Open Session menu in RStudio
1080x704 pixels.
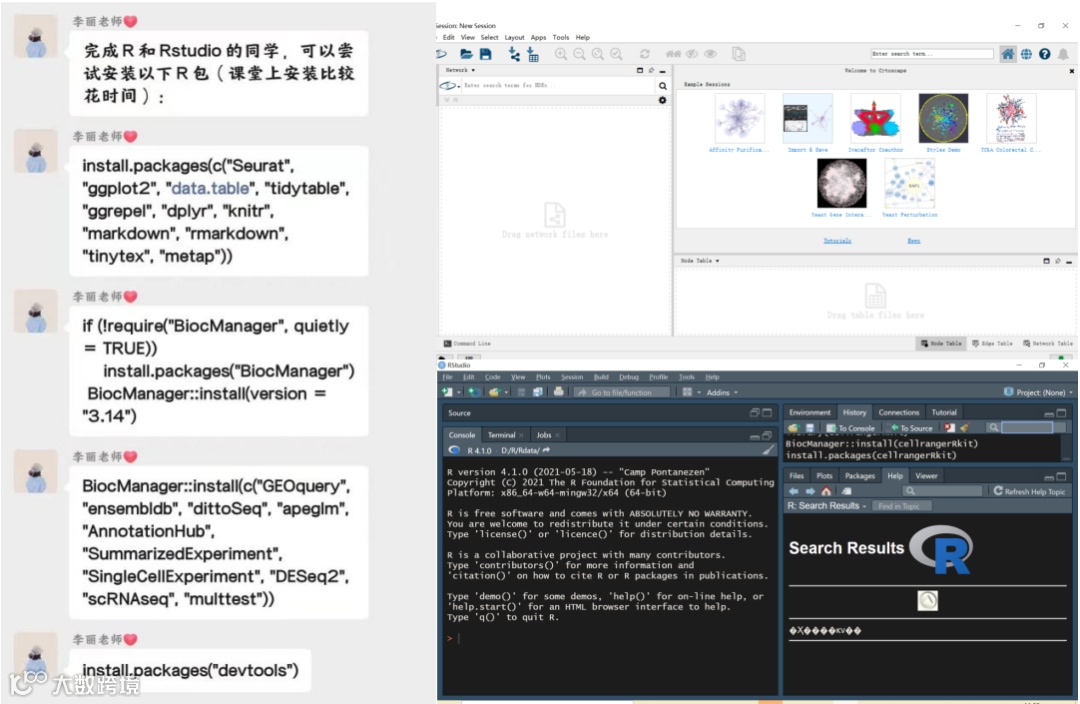coord(572,377)
